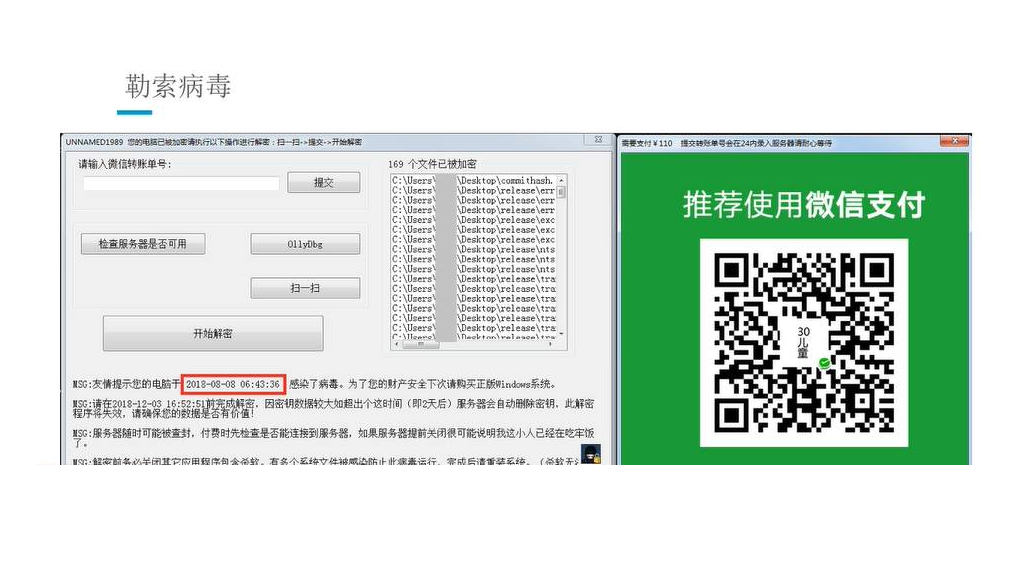The image size is (1013, 566).
Task: Start decryption with 开始解密 button
Action: [213, 333]
